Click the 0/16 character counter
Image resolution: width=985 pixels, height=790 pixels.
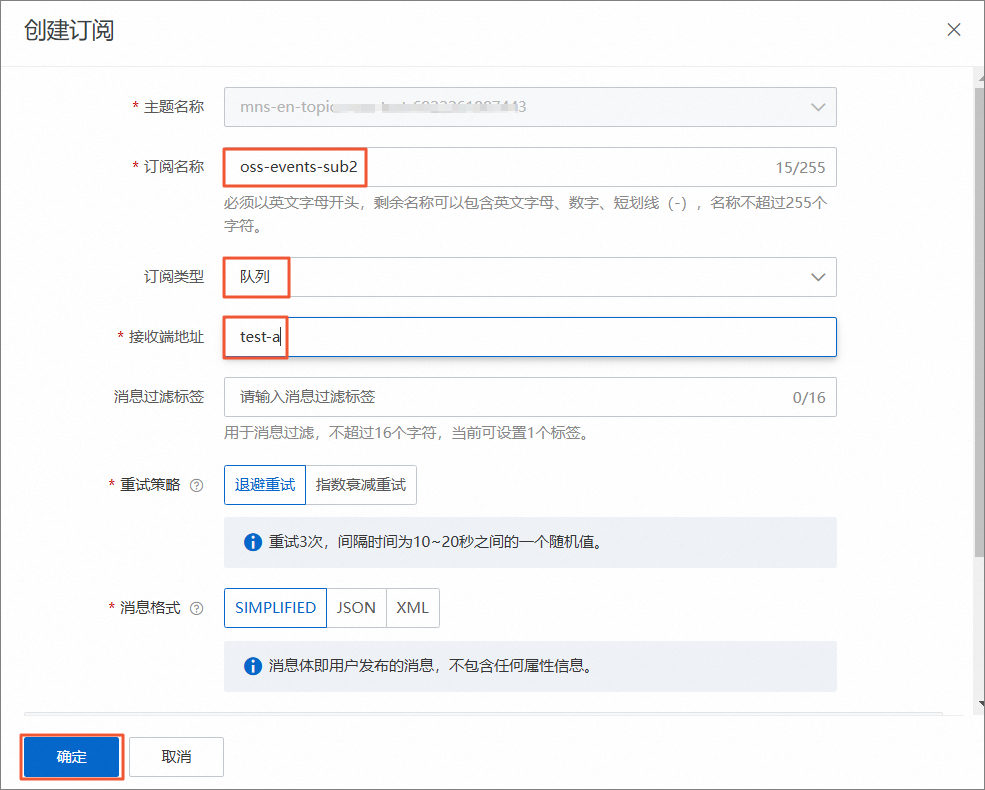pos(809,398)
